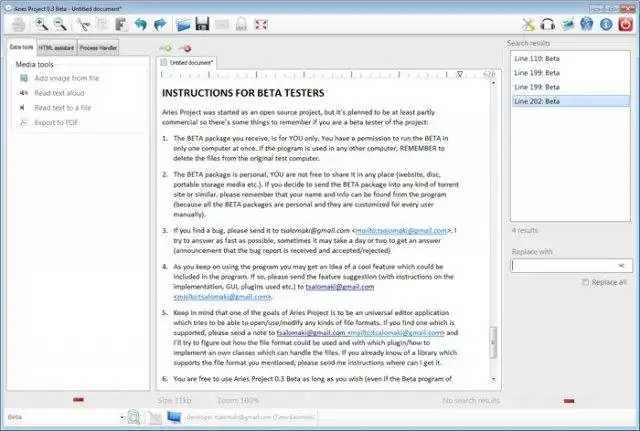Viewport: 640px width, 431px height.
Task: Open tsalomaki@gmail.com link in item 4
Action: (x=340, y=287)
